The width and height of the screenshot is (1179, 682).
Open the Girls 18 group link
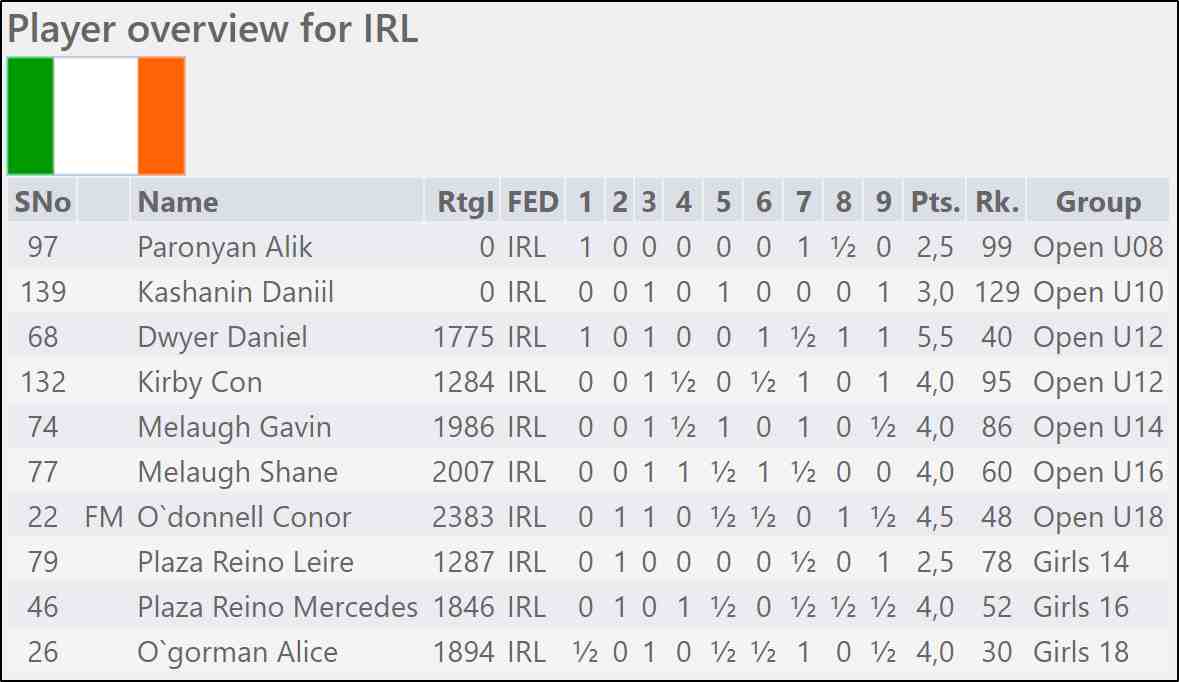click(x=1081, y=652)
